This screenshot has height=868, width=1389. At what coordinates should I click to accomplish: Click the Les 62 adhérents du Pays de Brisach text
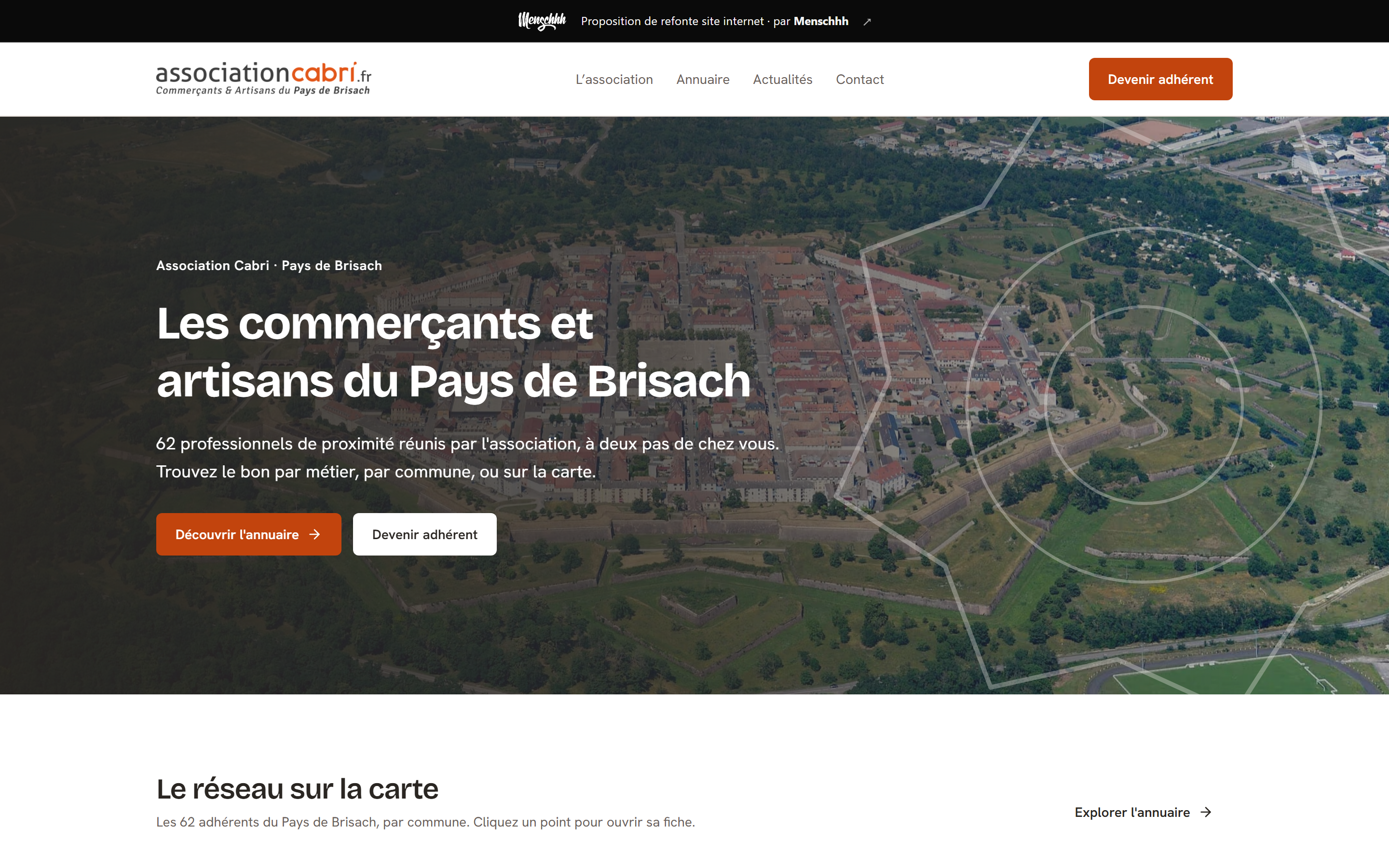(x=425, y=822)
